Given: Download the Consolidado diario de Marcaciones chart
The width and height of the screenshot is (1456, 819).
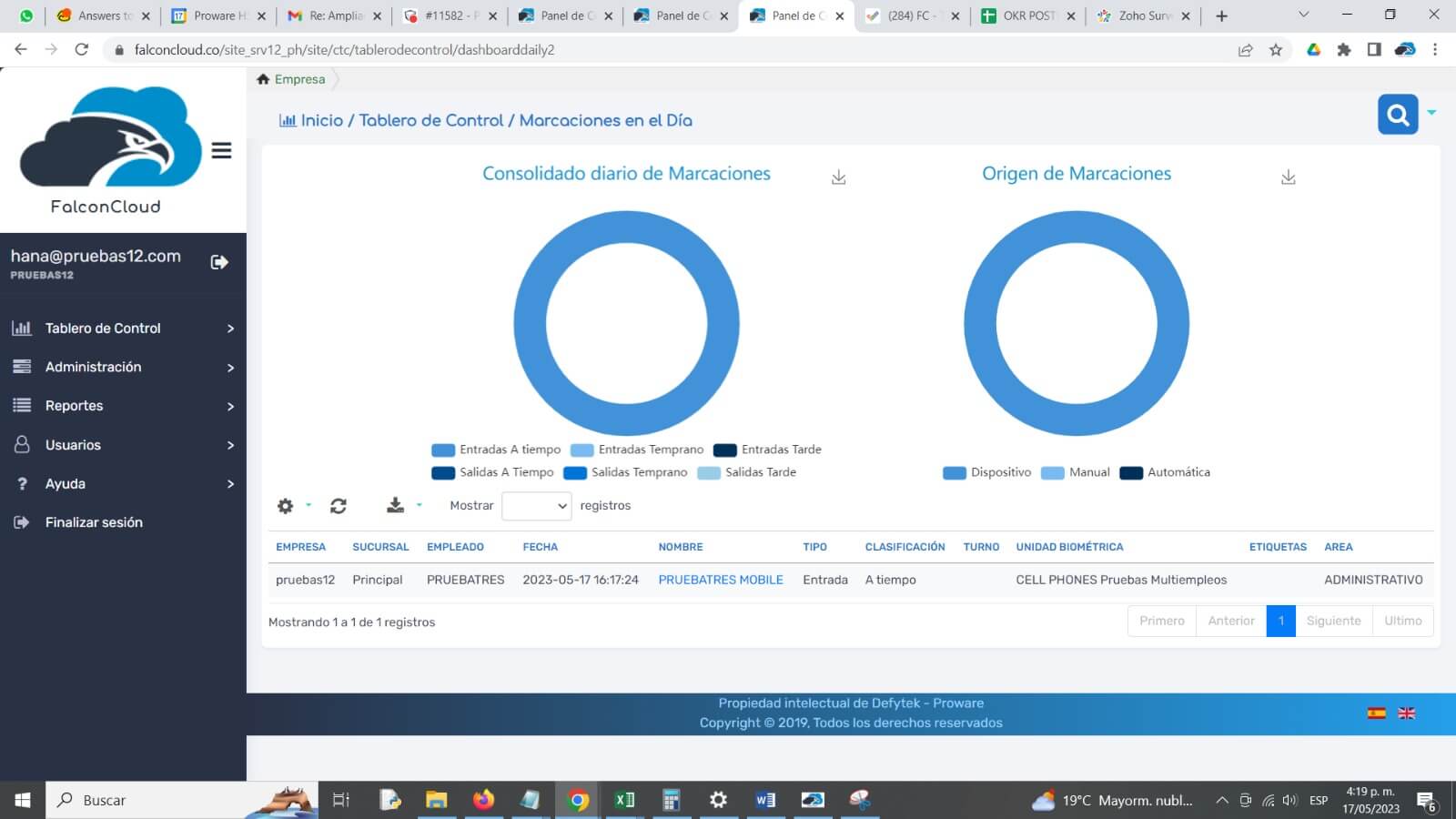Looking at the screenshot, I should point(838,177).
